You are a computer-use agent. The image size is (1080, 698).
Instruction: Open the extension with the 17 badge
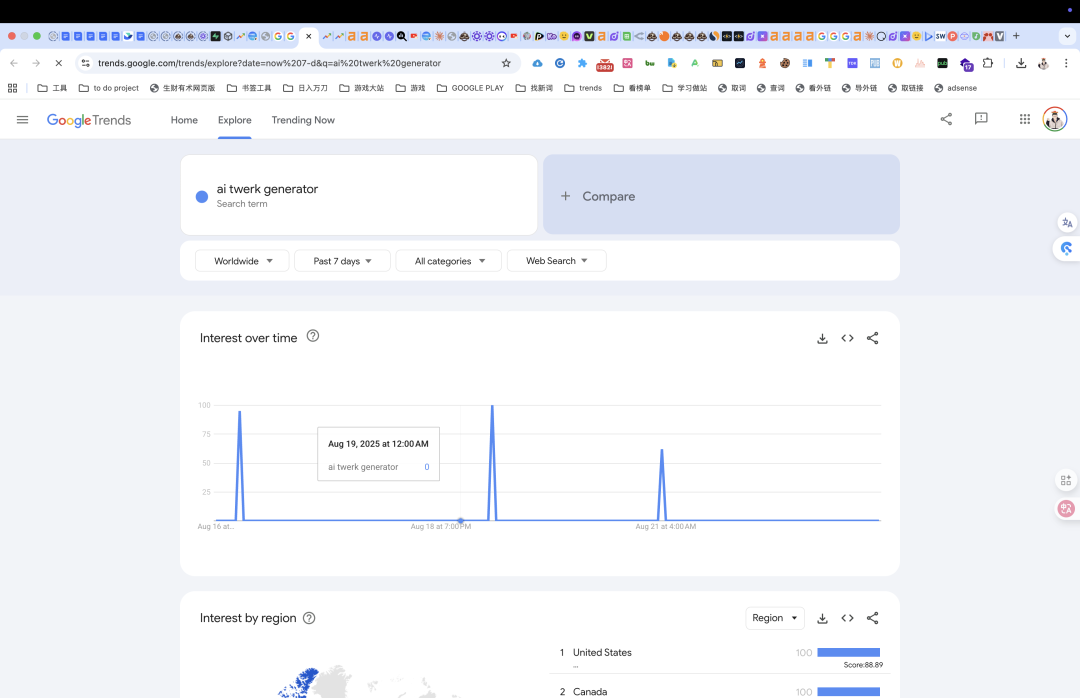(966, 64)
